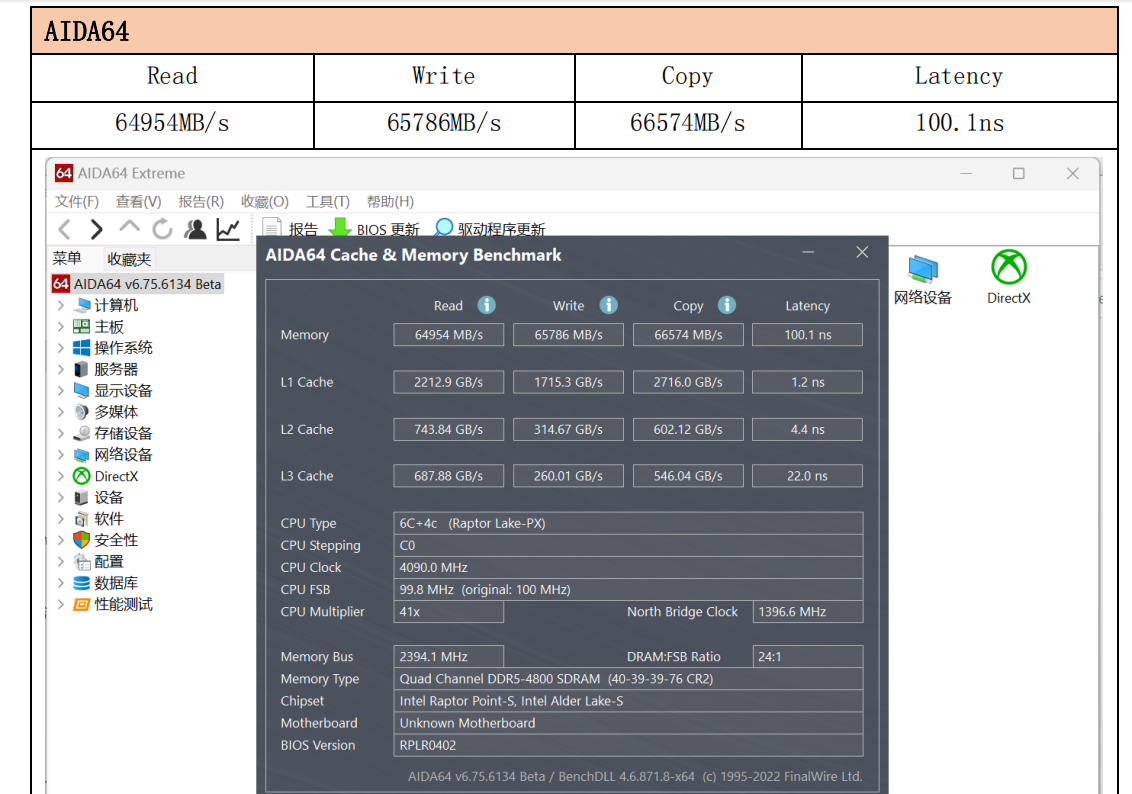Viewport: 1132px width, 794px height.
Task: Open the line graph toolbar icon
Action: point(228,229)
